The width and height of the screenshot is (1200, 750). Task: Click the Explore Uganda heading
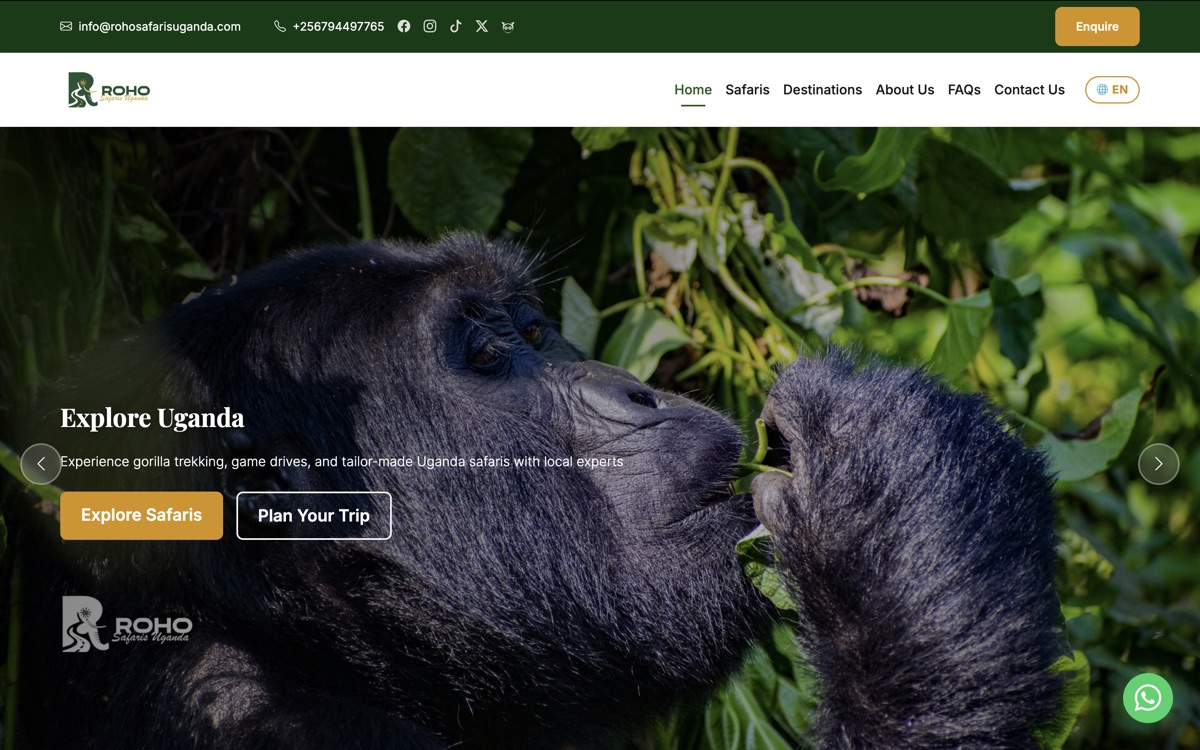152,417
